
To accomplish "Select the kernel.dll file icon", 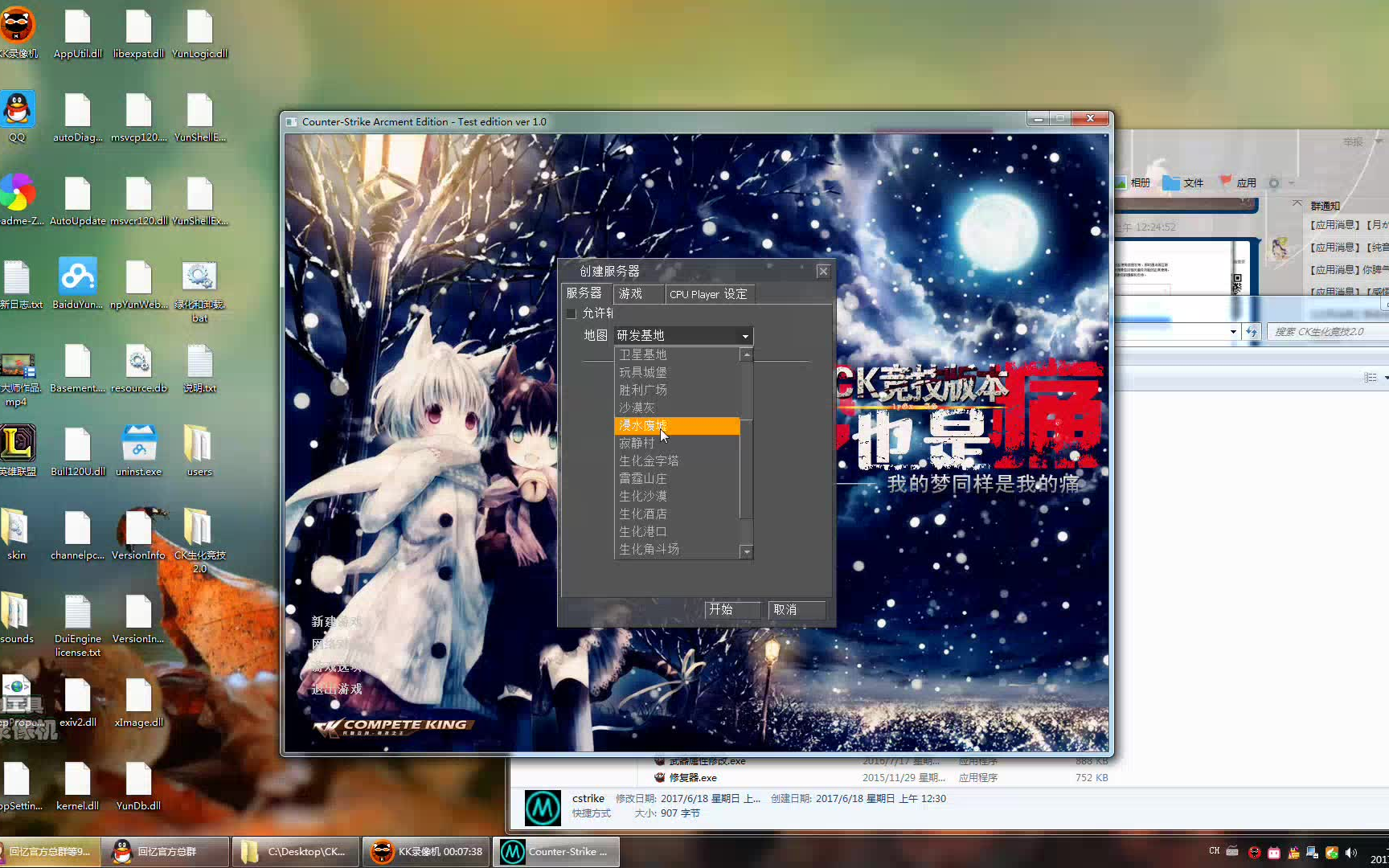I will (78, 785).
